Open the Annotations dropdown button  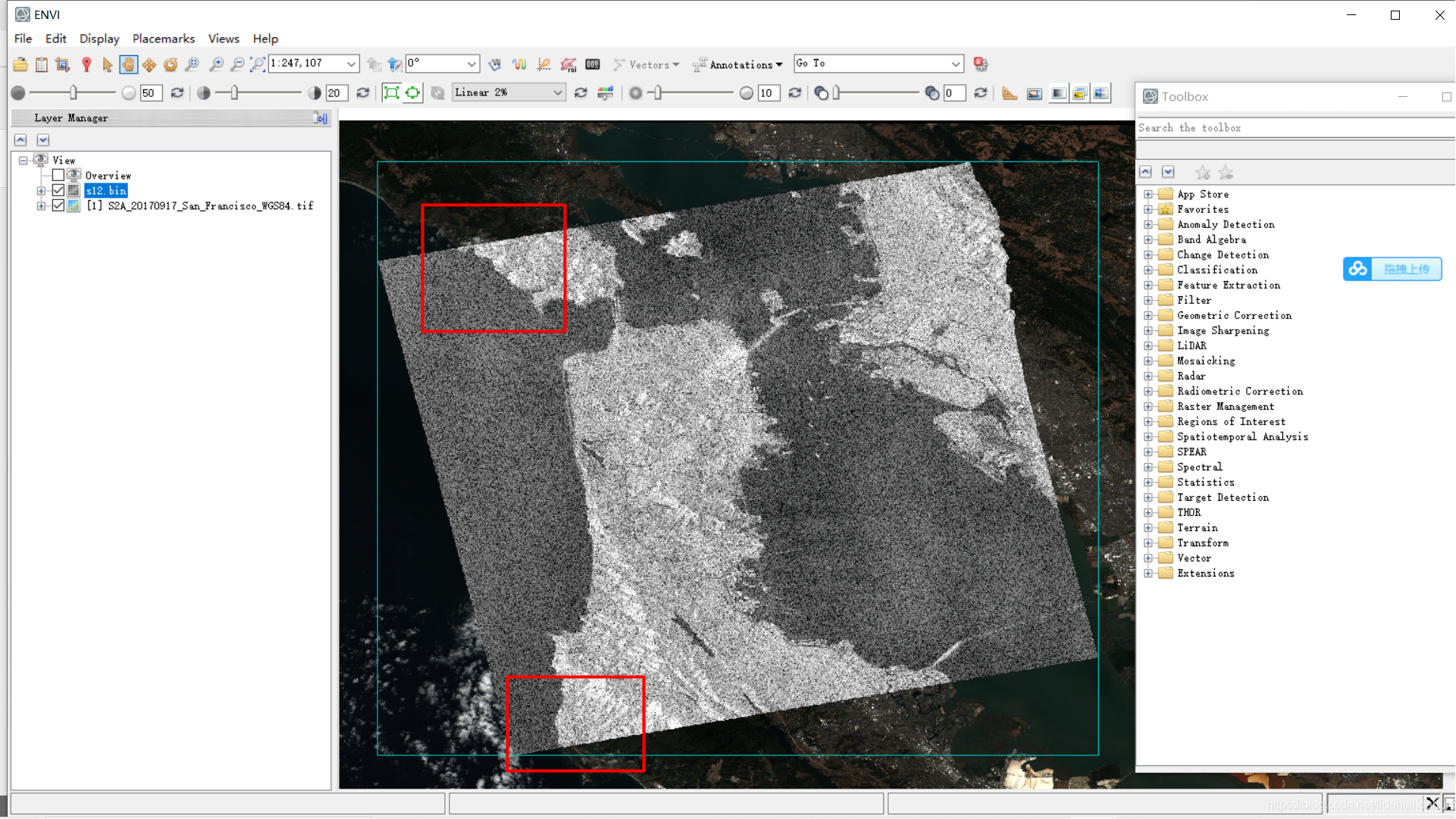pyautogui.click(x=739, y=64)
